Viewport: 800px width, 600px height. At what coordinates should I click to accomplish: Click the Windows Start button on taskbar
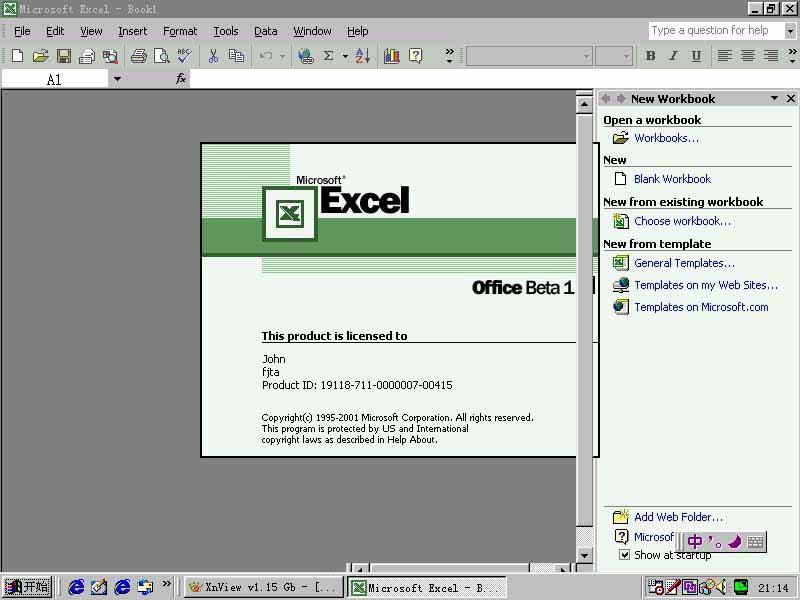coord(27,587)
